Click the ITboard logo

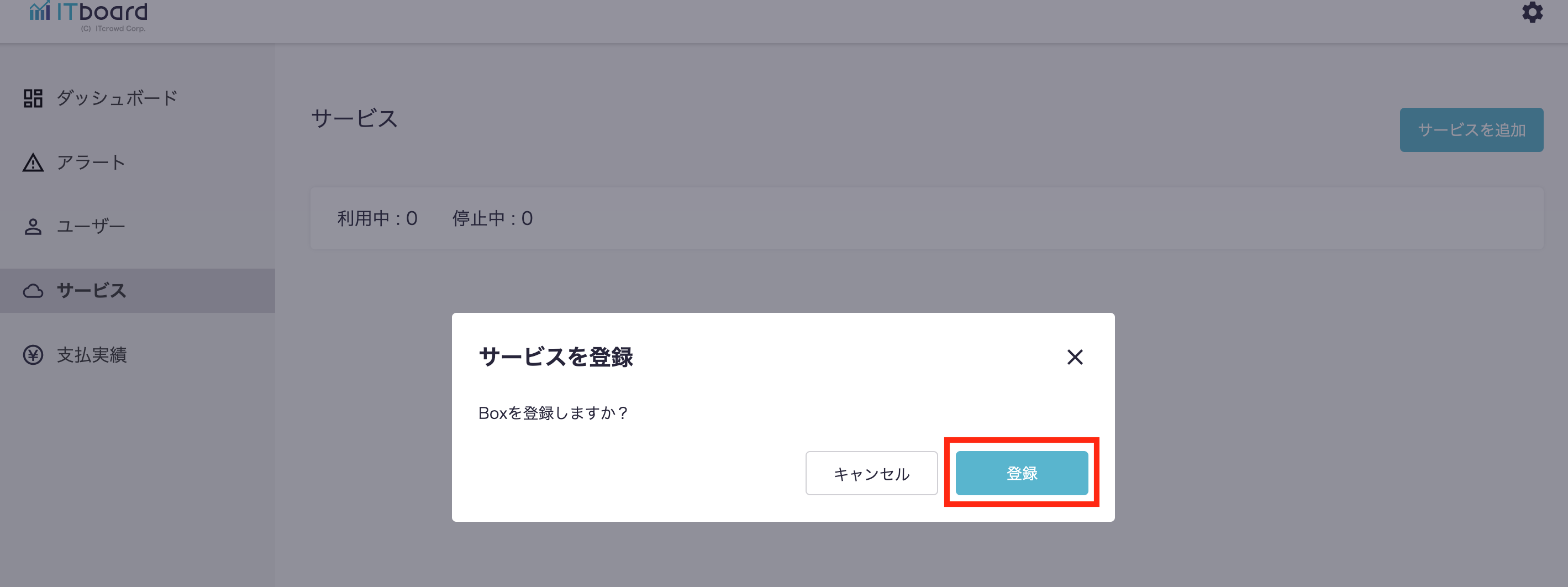[x=89, y=14]
